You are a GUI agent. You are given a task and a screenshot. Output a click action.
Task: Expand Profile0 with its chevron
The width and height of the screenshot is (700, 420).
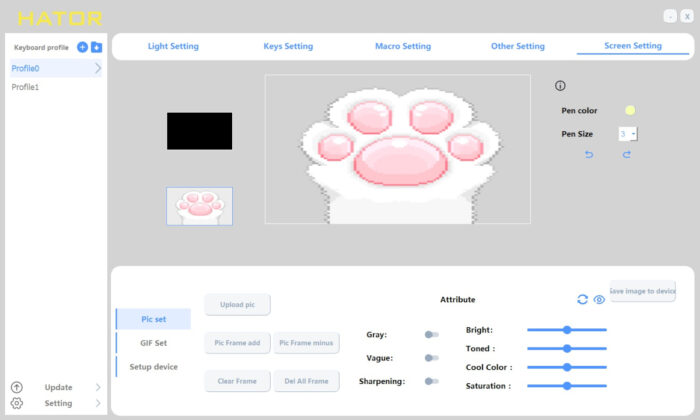[98, 68]
